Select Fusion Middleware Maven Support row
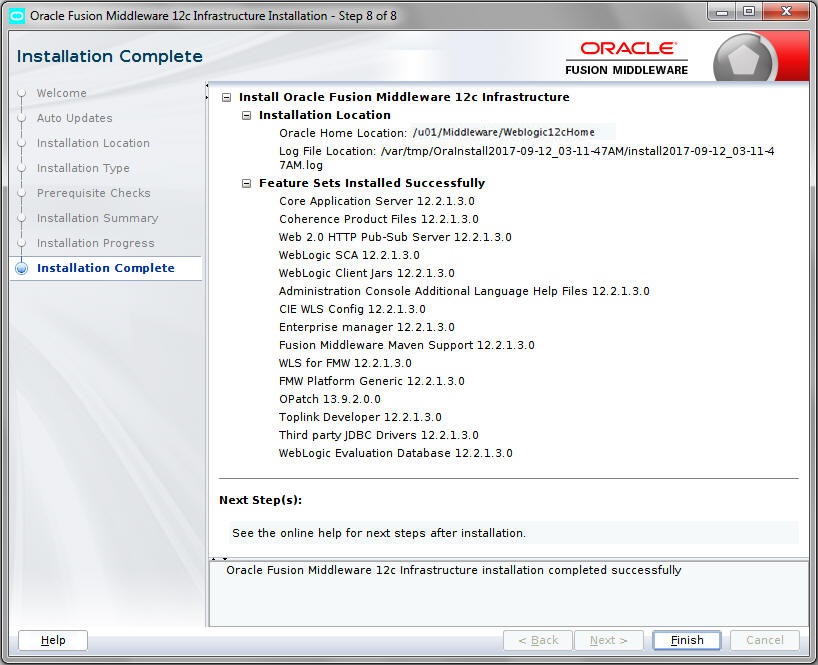 coord(406,345)
